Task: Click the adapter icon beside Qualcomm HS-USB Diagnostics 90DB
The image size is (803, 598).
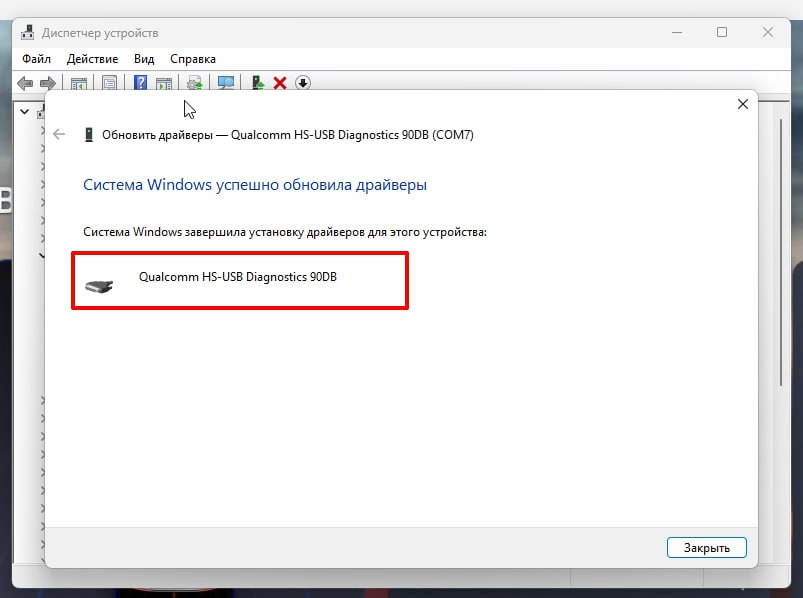Action: pos(99,287)
